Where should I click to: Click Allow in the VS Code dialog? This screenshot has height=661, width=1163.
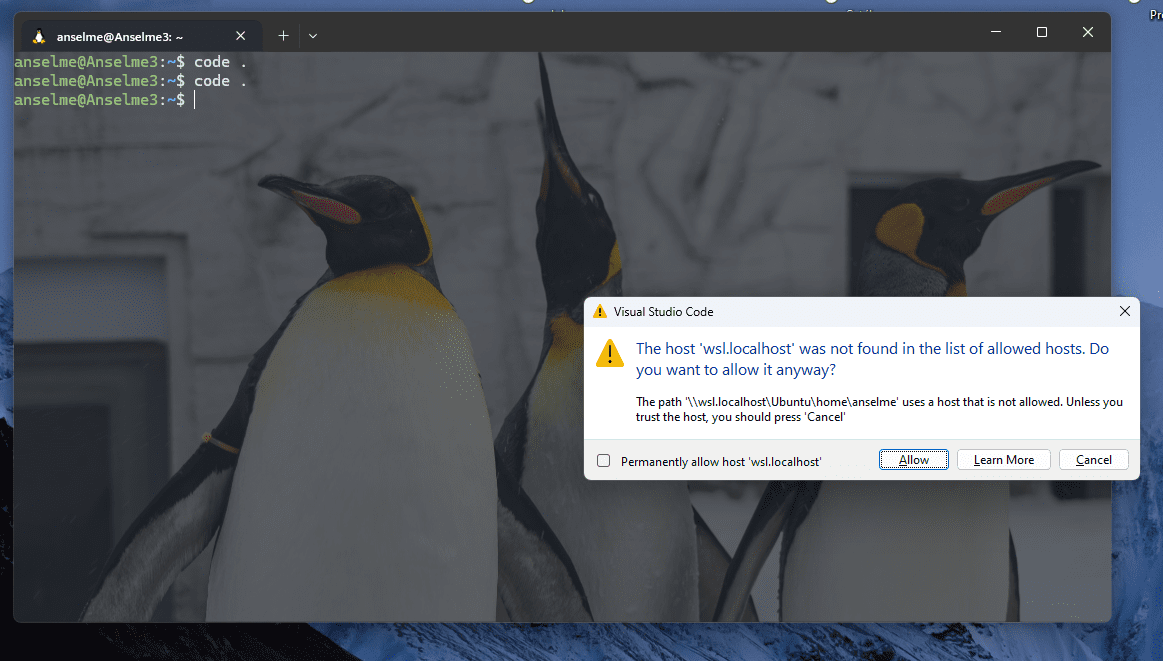pyautogui.click(x=913, y=460)
